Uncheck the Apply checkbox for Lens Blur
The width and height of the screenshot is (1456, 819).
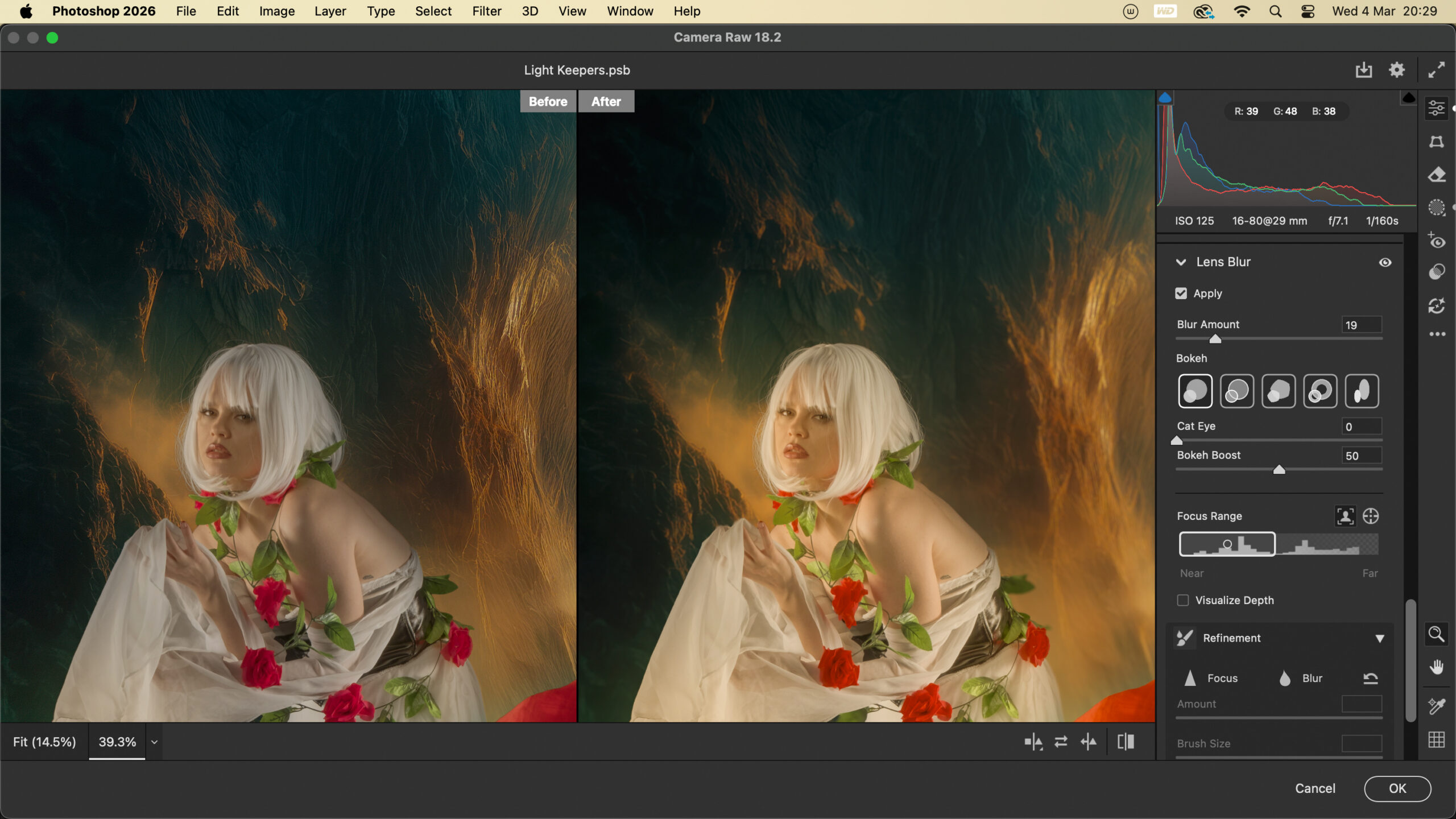coord(1181,293)
